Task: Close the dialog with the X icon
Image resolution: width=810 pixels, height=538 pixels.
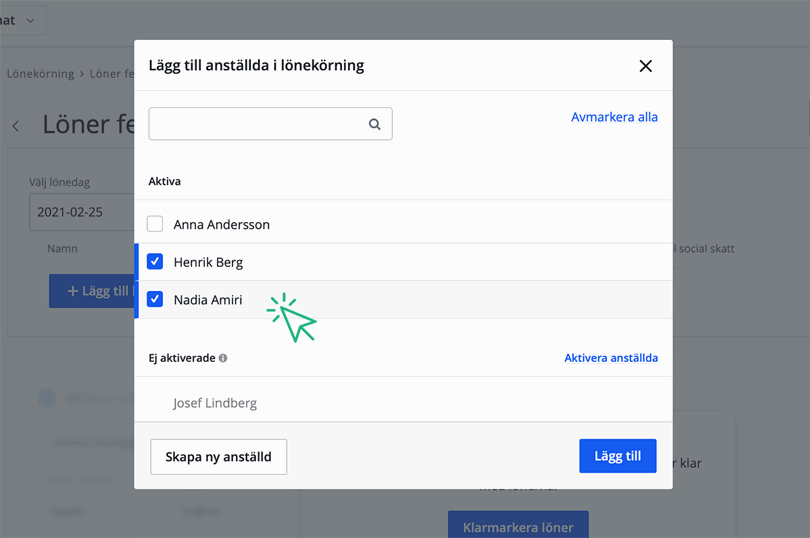Action: click(645, 66)
